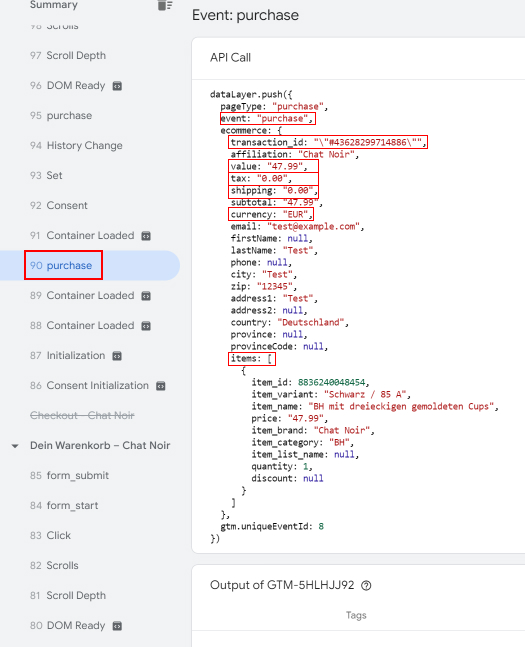Click the tag icon next to 96 DOM Ready

[117, 86]
